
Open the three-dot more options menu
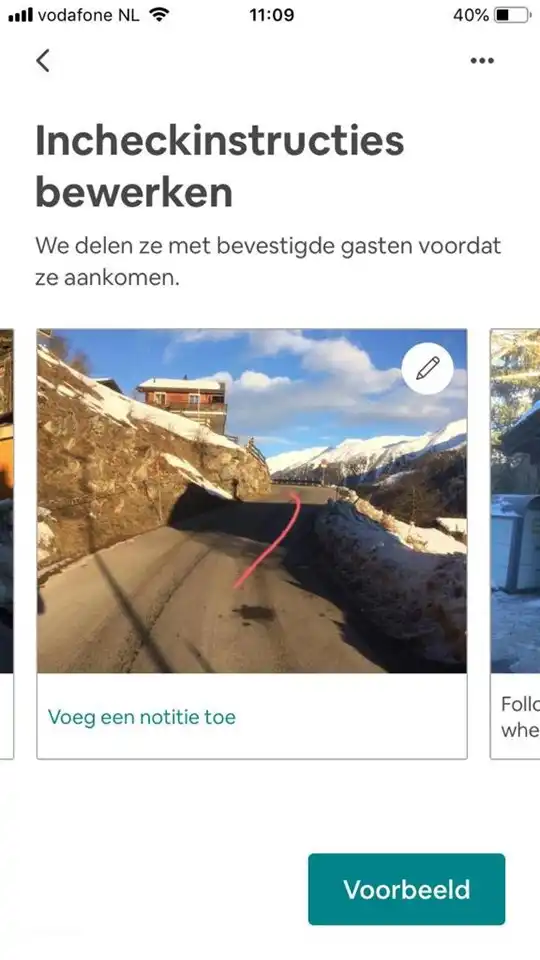click(x=482, y=61)
